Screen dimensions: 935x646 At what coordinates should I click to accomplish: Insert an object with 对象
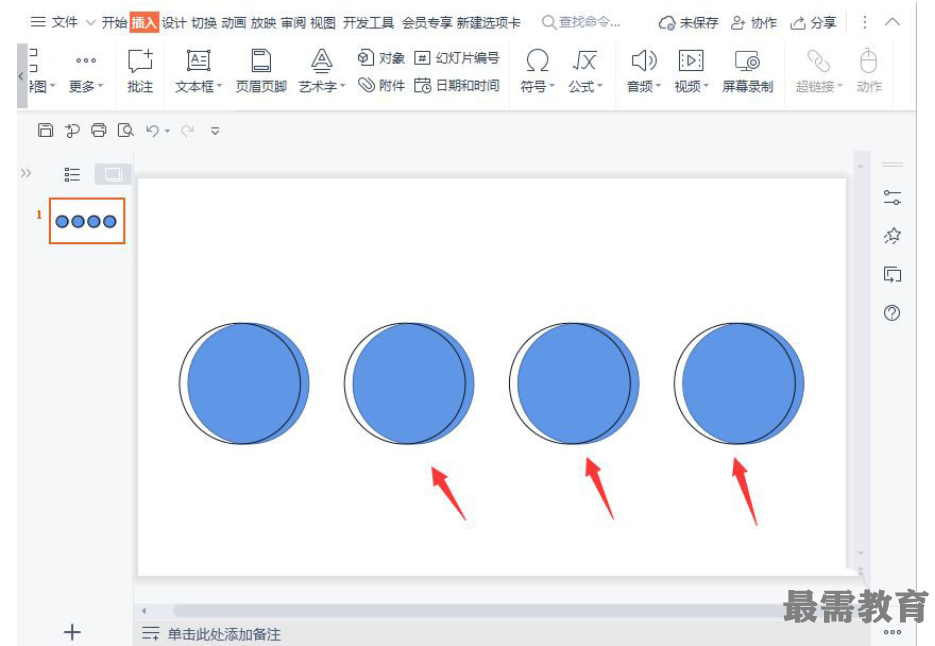381,58
